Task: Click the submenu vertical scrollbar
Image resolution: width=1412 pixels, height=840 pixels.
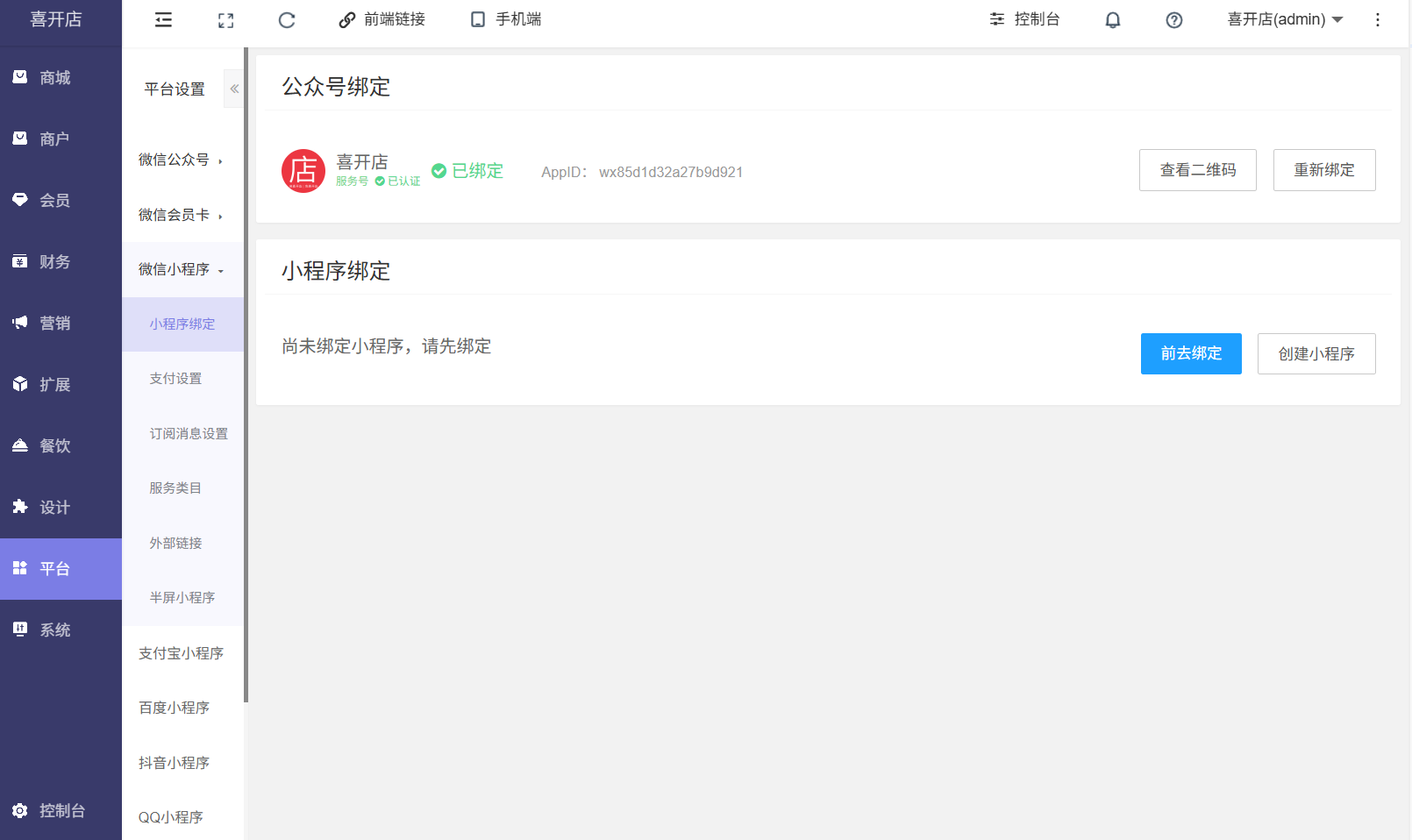Action: (246, 375)
